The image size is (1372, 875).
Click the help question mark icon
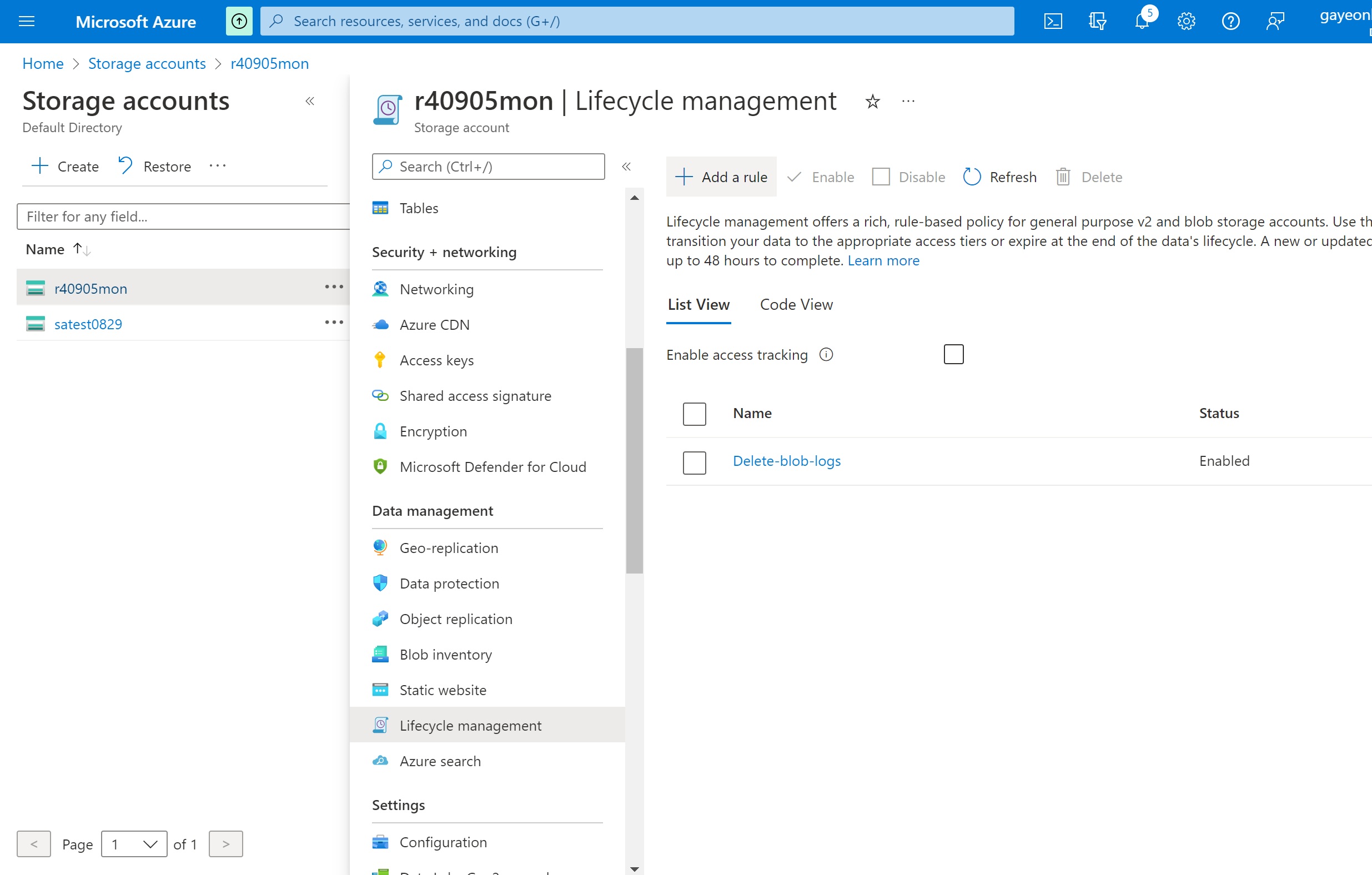pos(1231,22)
